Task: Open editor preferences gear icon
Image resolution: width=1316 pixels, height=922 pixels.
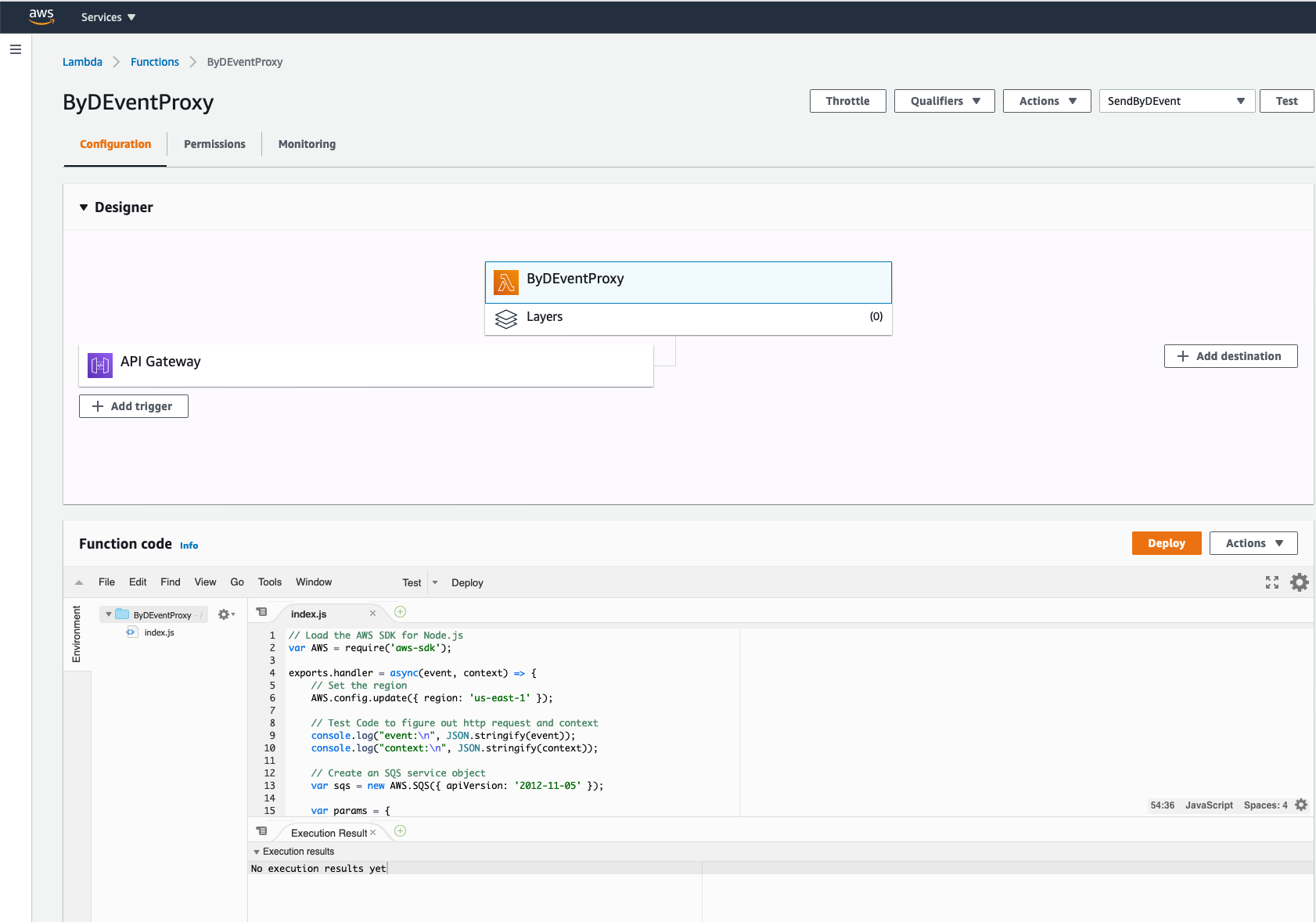Action: [x=1300, y=582]
